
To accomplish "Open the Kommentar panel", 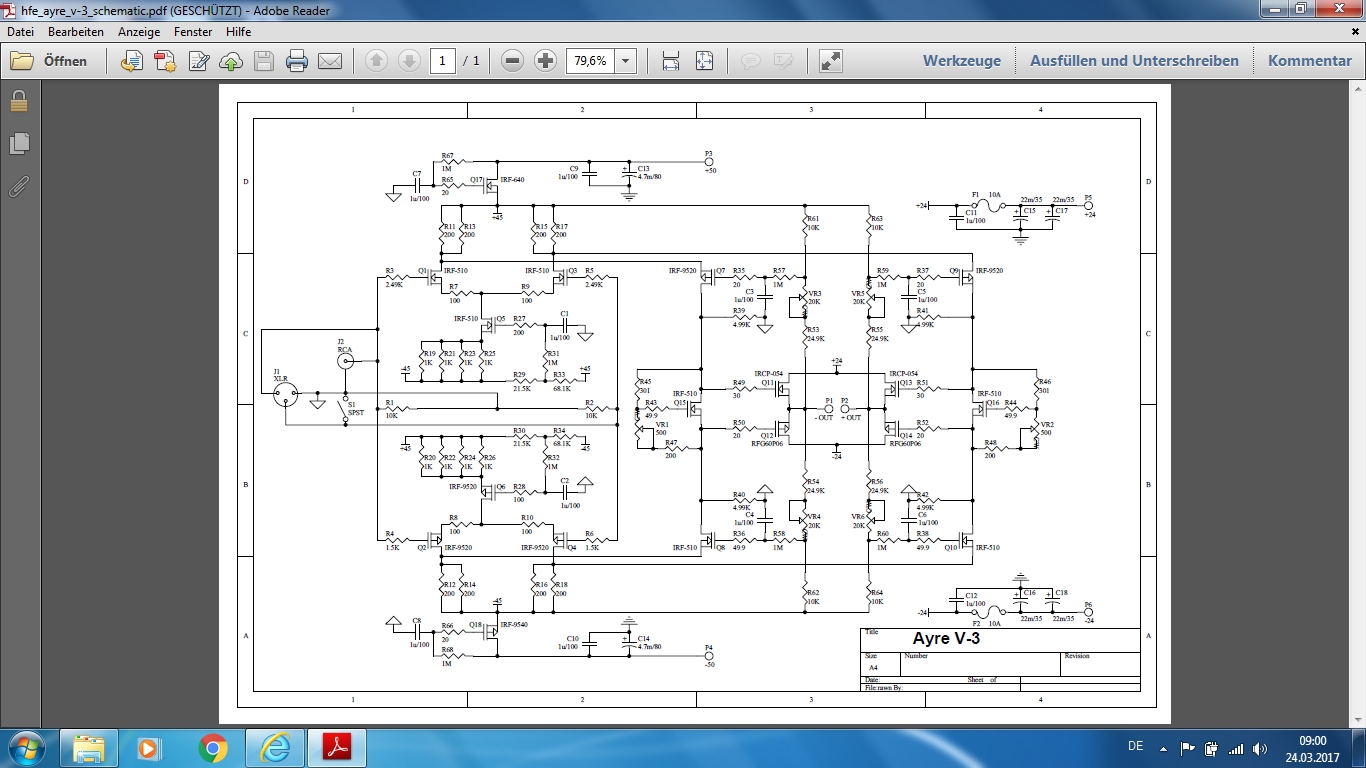I will [x=1310, y=61].
